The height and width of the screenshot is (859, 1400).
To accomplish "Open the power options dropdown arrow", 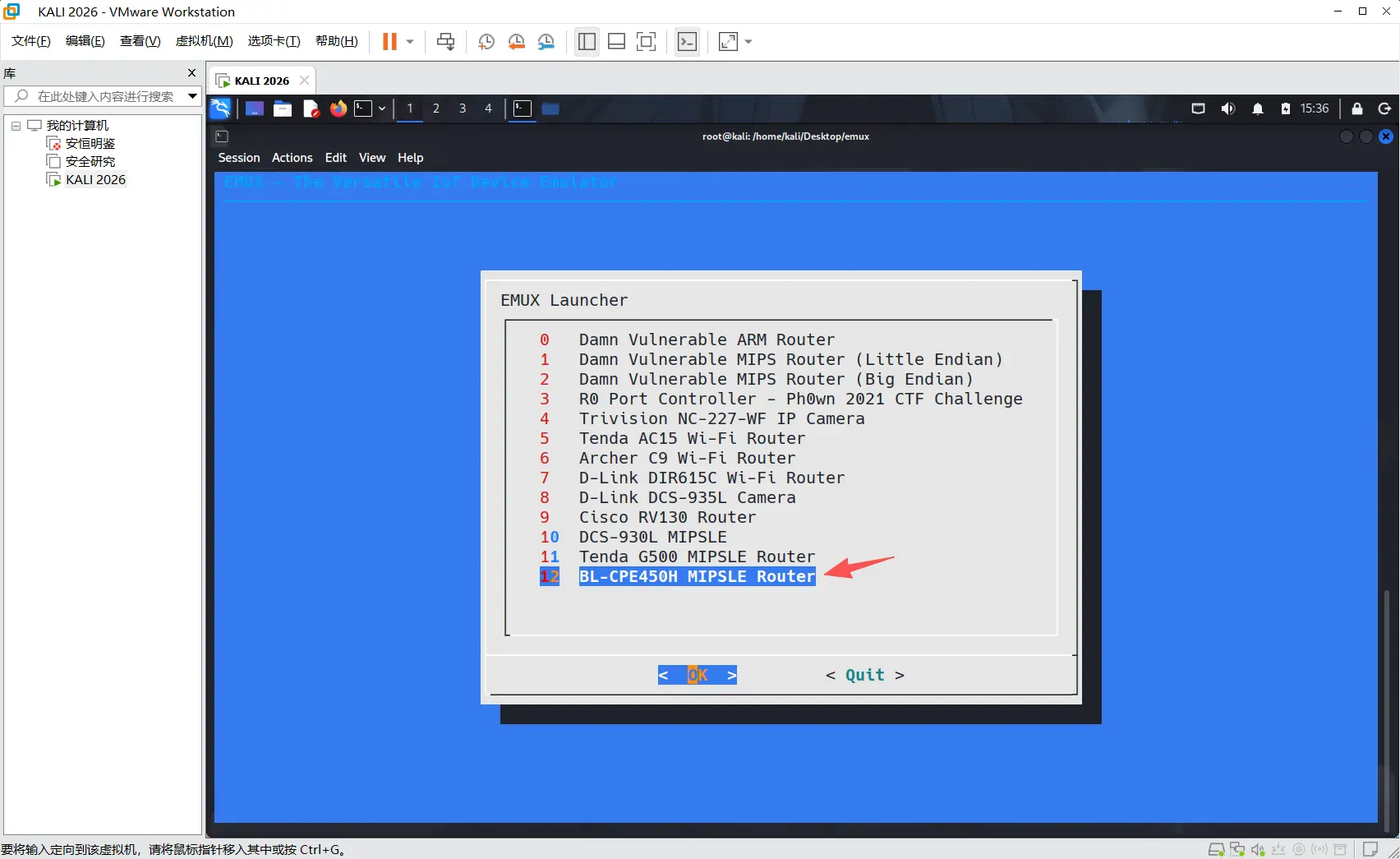I will pyautogui.click(x=410, y=42).
